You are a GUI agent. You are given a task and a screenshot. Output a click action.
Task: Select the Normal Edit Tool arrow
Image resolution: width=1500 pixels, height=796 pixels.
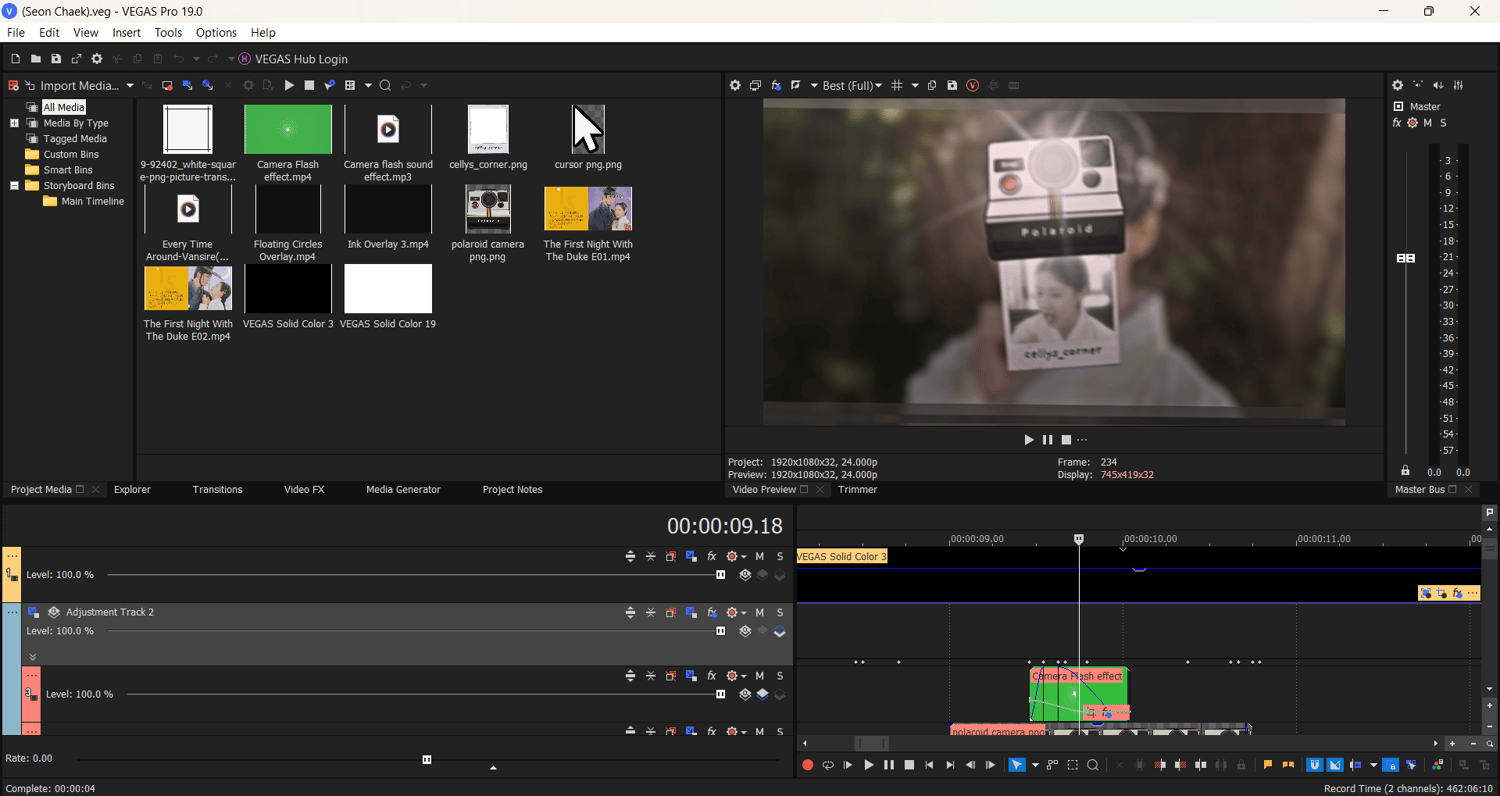click(x=1017, y=765)
